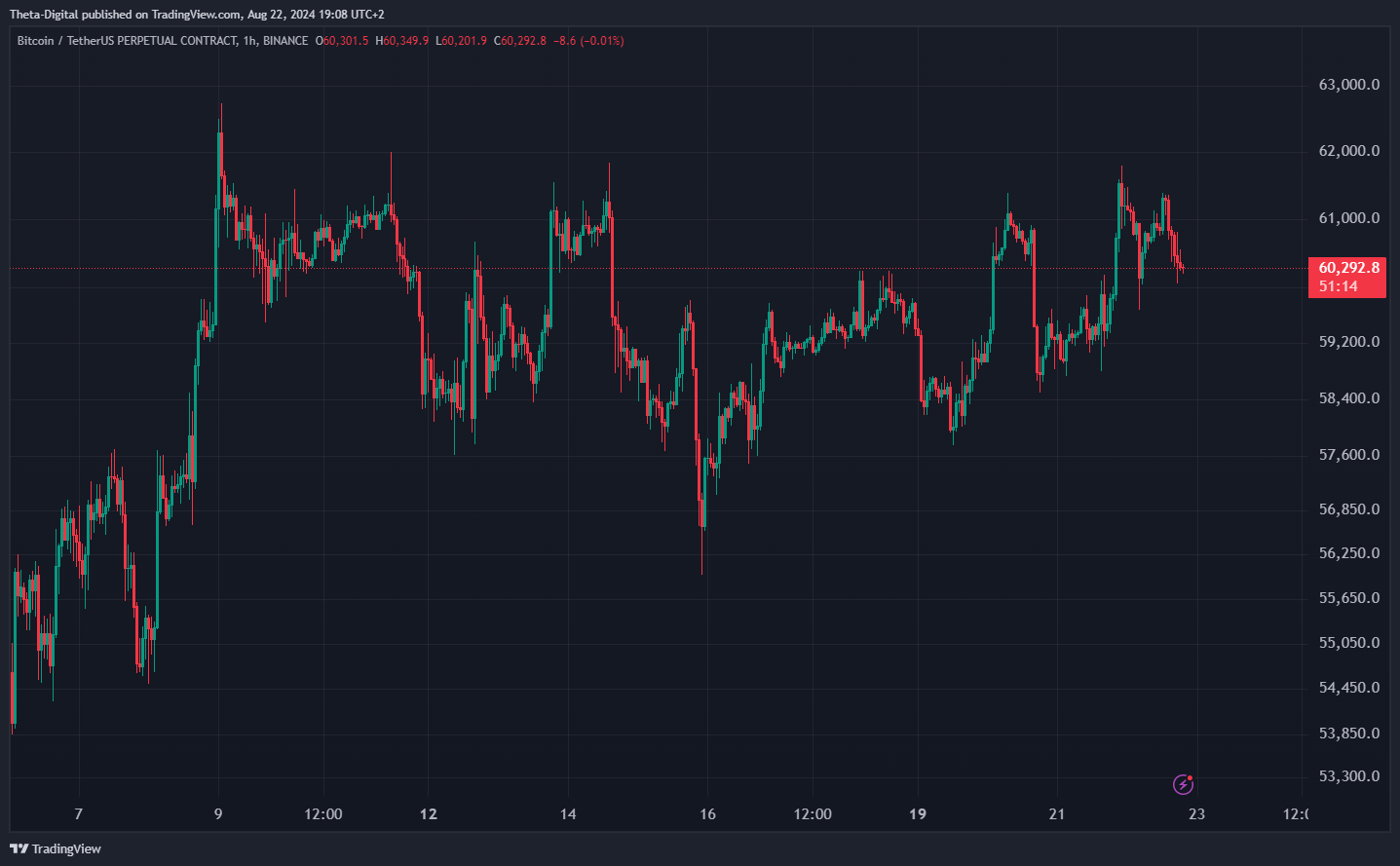Viewport: 1400px width, 866px height.
Task: Click the 55,050.0 price axis label
Action: tap(1349, 643)
